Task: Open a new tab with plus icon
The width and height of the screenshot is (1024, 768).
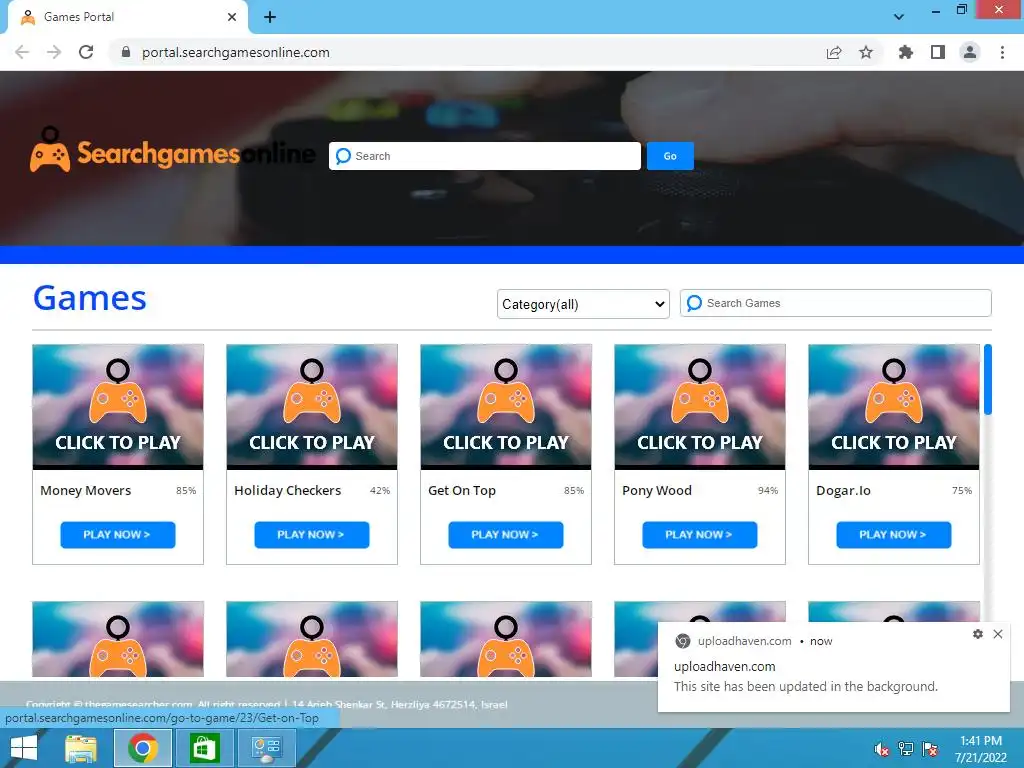Action: pyautogui.click(x=270, y=17)
